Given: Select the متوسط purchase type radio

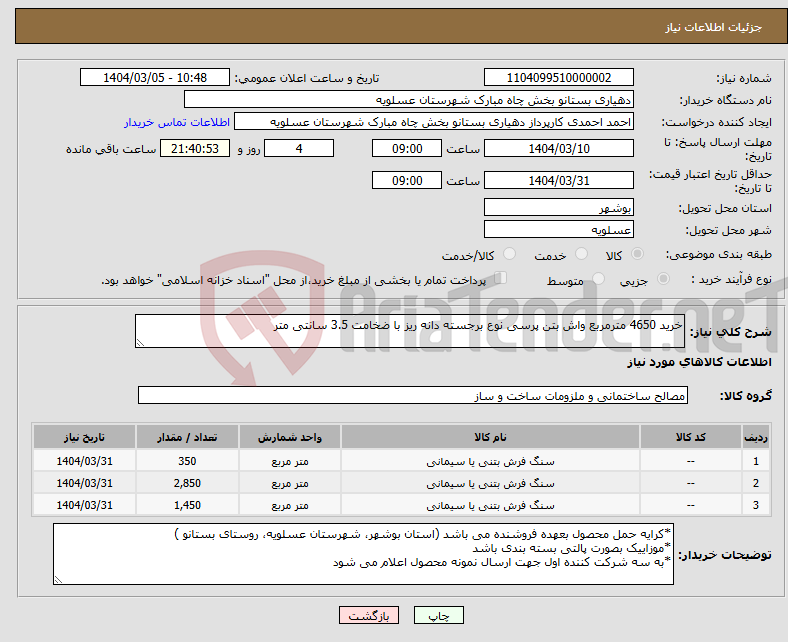Looking at the screenshot, I should pos(598,279).
